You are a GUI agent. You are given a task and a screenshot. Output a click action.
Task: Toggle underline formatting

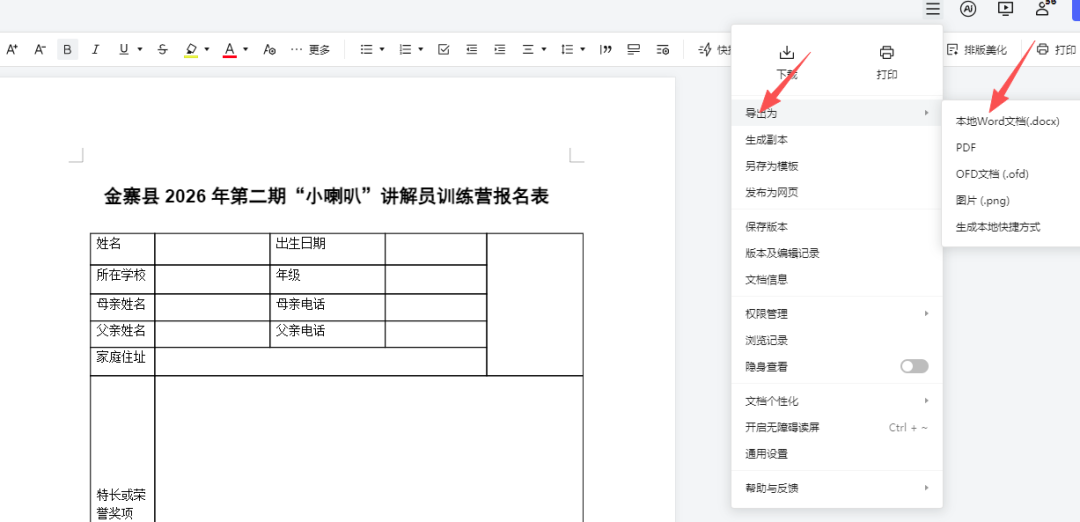click(x=124, y=50)
